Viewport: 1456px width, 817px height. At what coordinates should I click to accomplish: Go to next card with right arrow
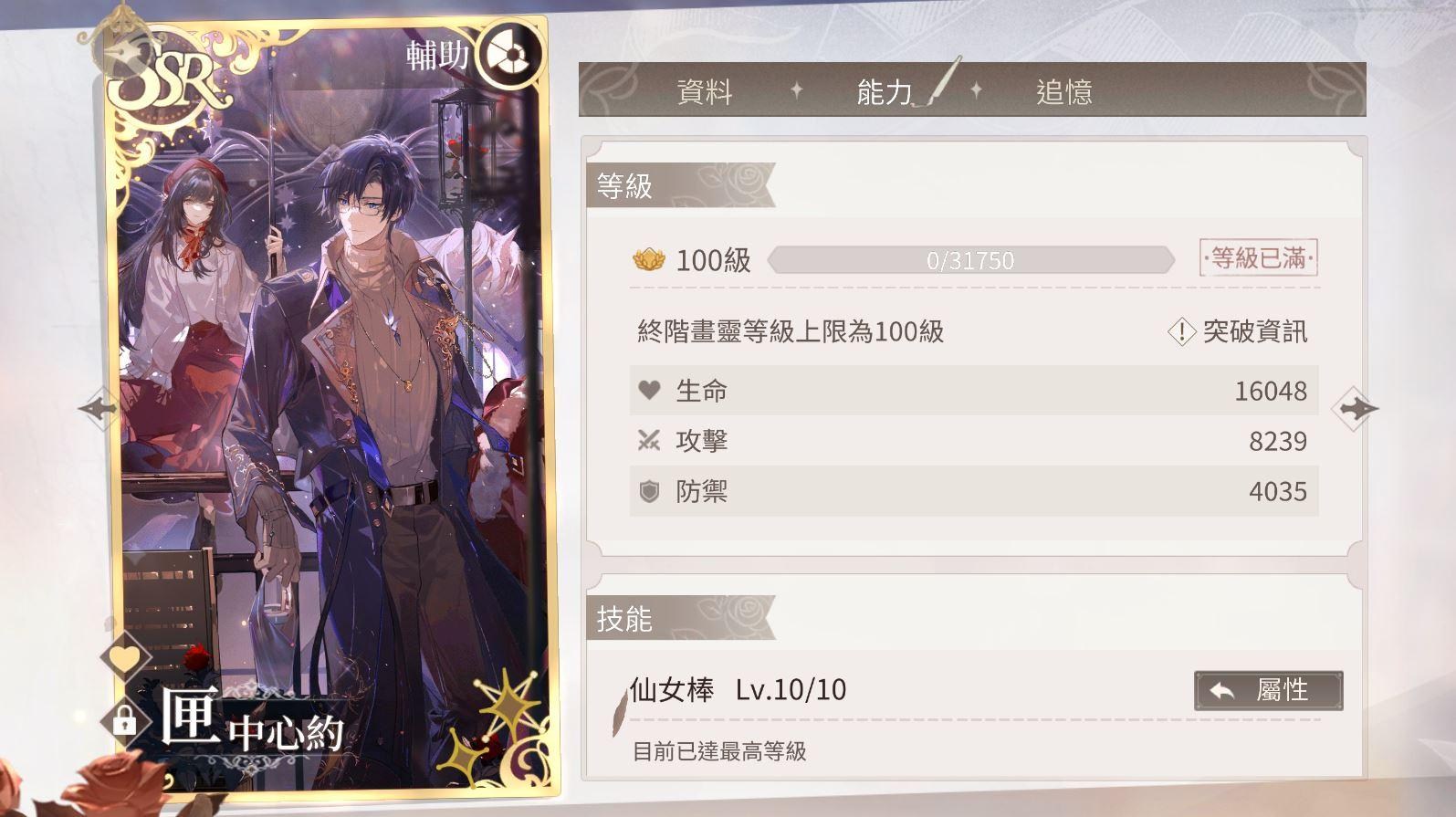click(1356, 408)
